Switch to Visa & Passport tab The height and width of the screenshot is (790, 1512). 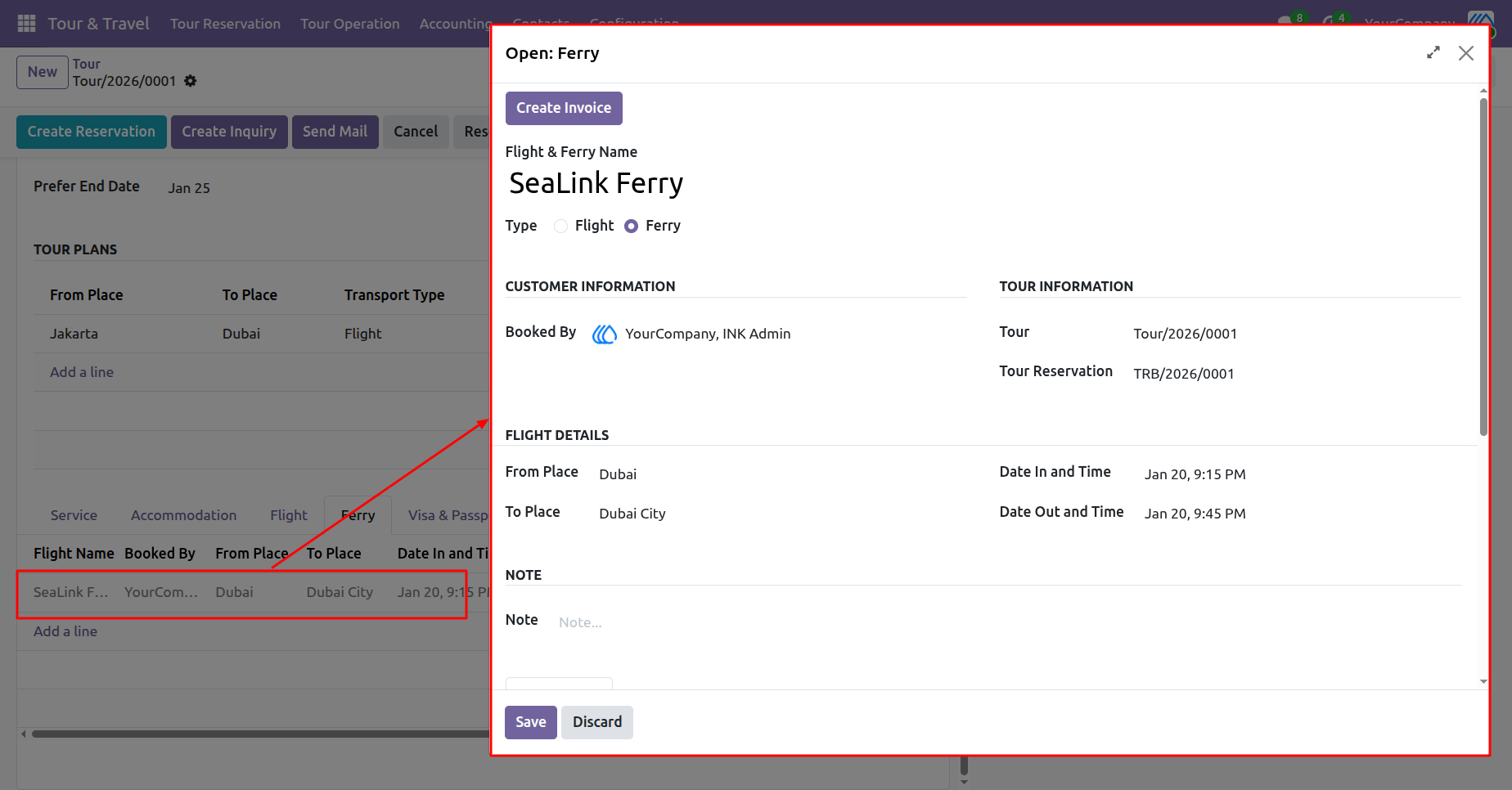pos(448,515)
